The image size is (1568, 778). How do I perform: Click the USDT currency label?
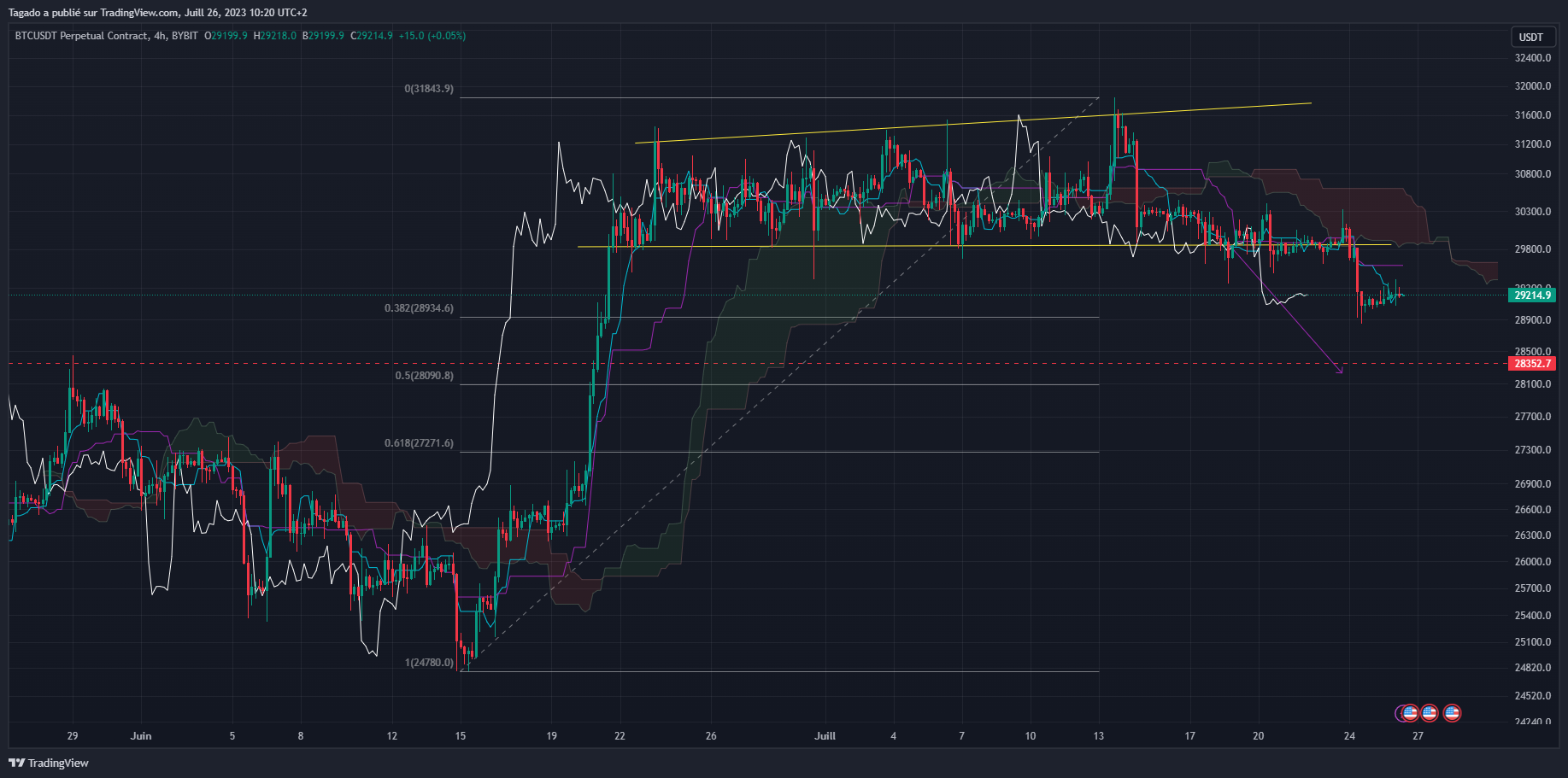point(1532,37)
